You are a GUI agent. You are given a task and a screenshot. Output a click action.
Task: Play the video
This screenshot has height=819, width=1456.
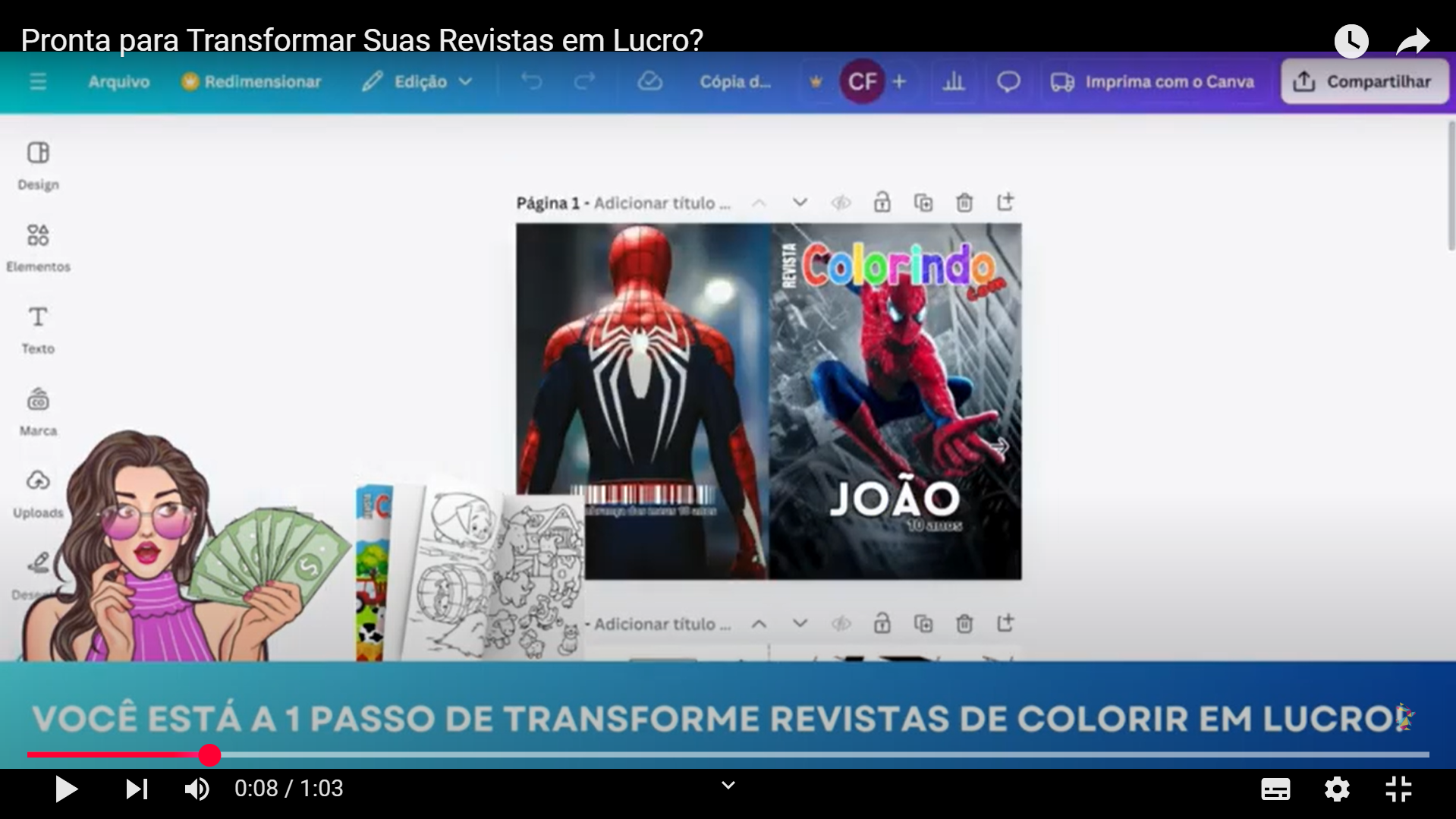[x=66, y=789]
